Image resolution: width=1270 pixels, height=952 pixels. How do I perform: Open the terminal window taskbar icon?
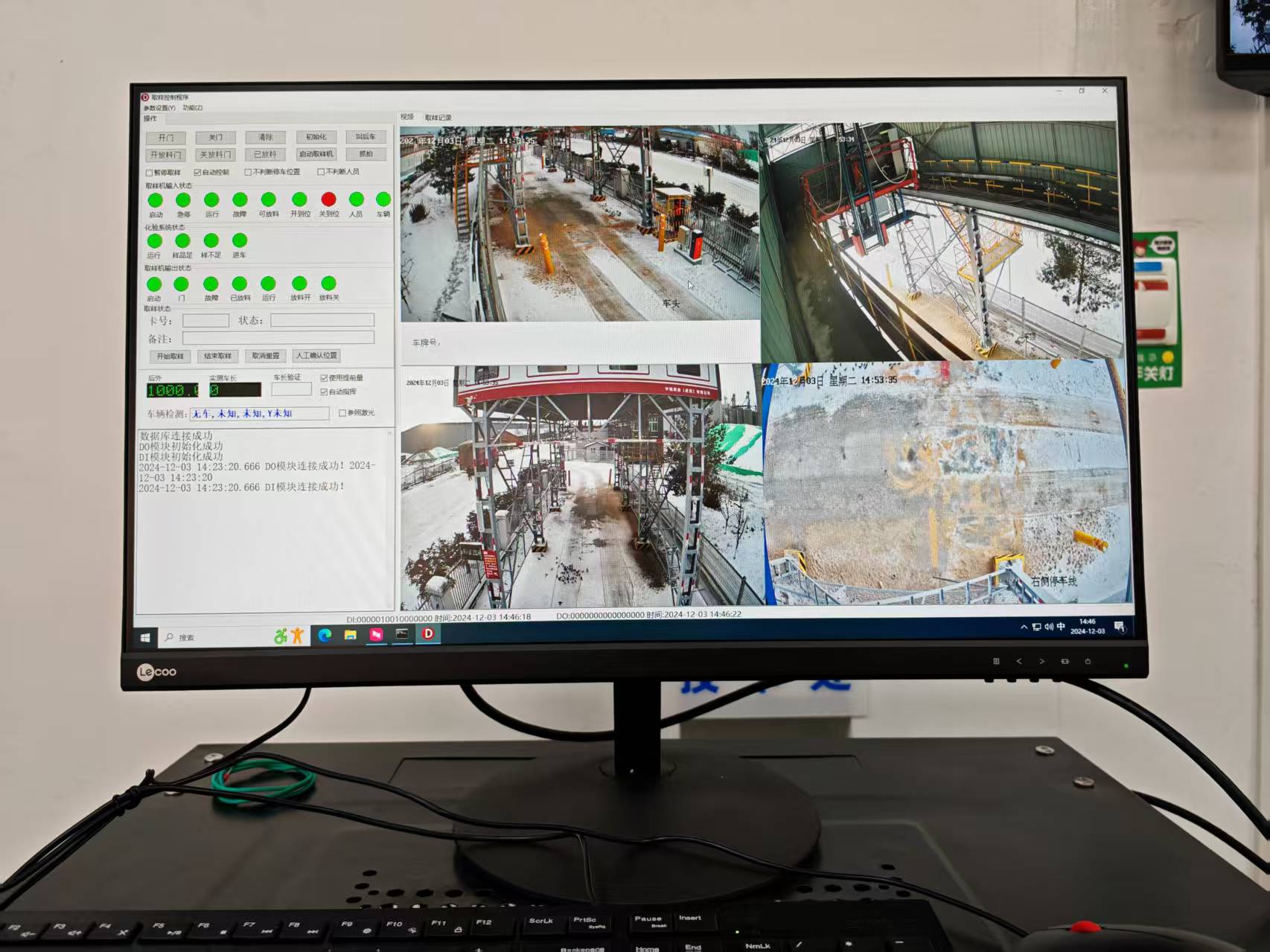click(402, 634)
